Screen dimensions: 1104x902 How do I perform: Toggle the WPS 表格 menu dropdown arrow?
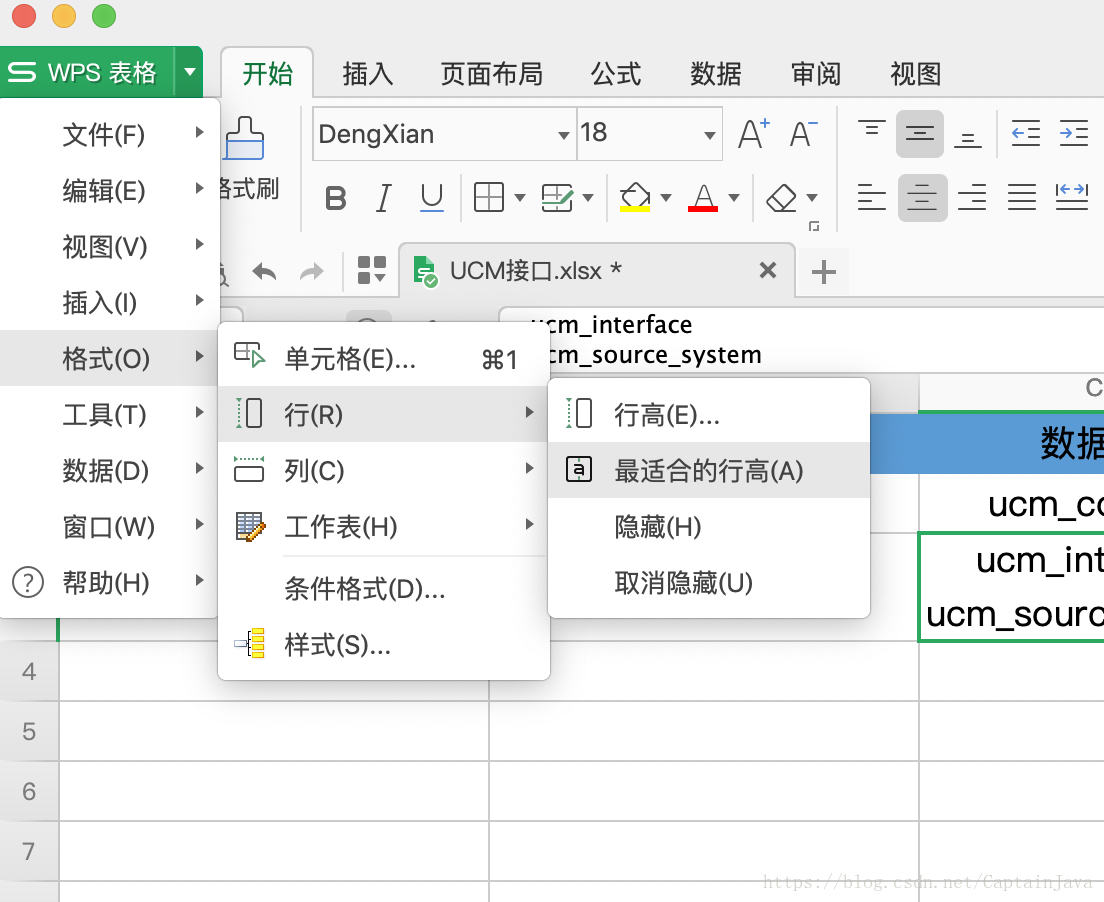click(189, 72)
